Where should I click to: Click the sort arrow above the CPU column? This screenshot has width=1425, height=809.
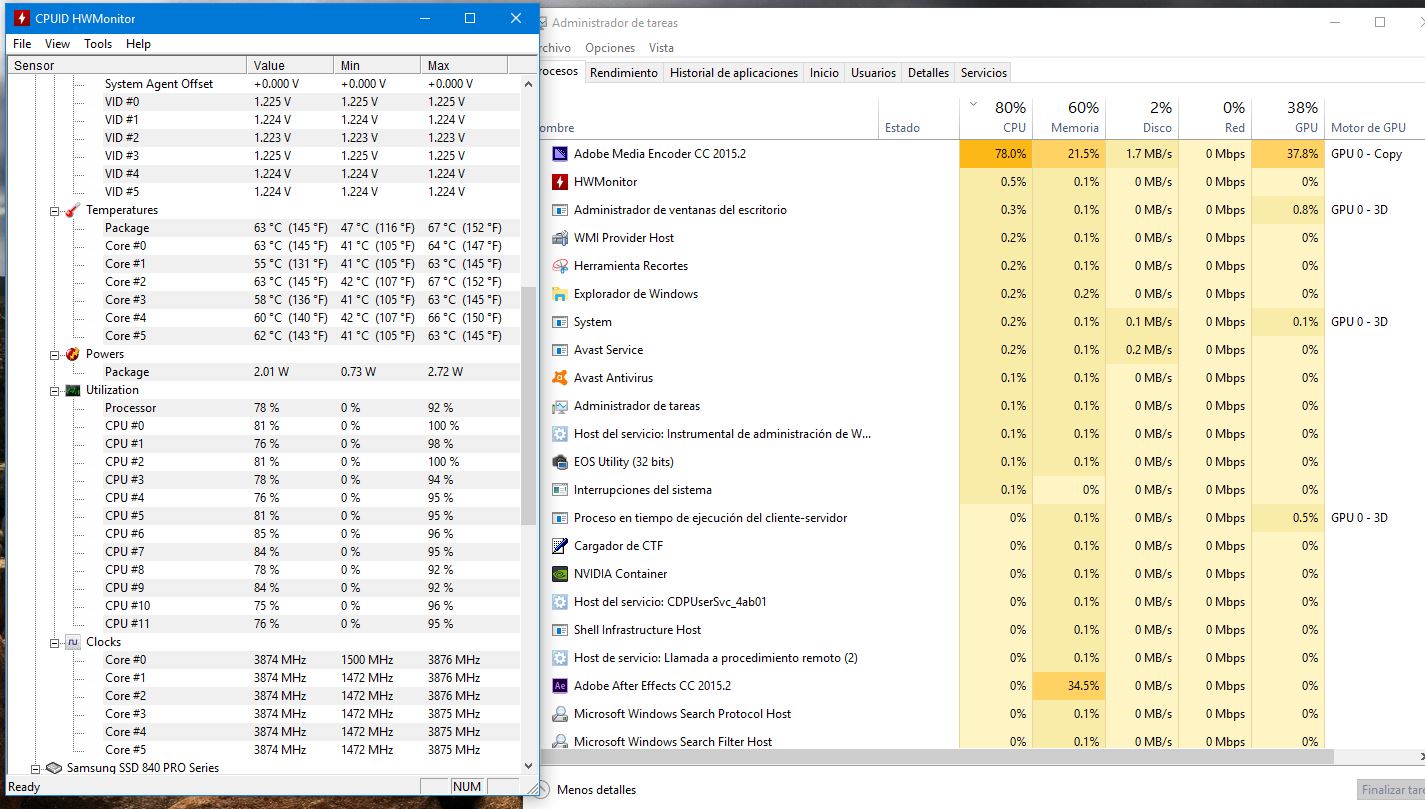[x=974, y=104]
